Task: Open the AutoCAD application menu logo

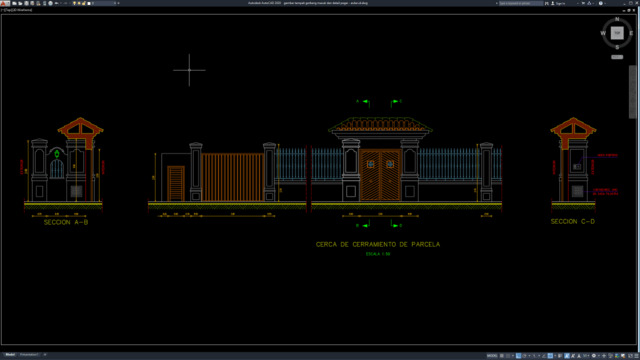Action: coord(5,3)
